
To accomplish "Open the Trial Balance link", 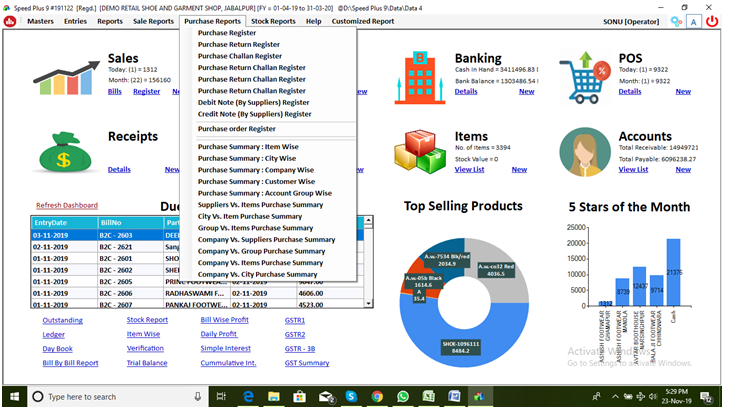I will (146, 363).
